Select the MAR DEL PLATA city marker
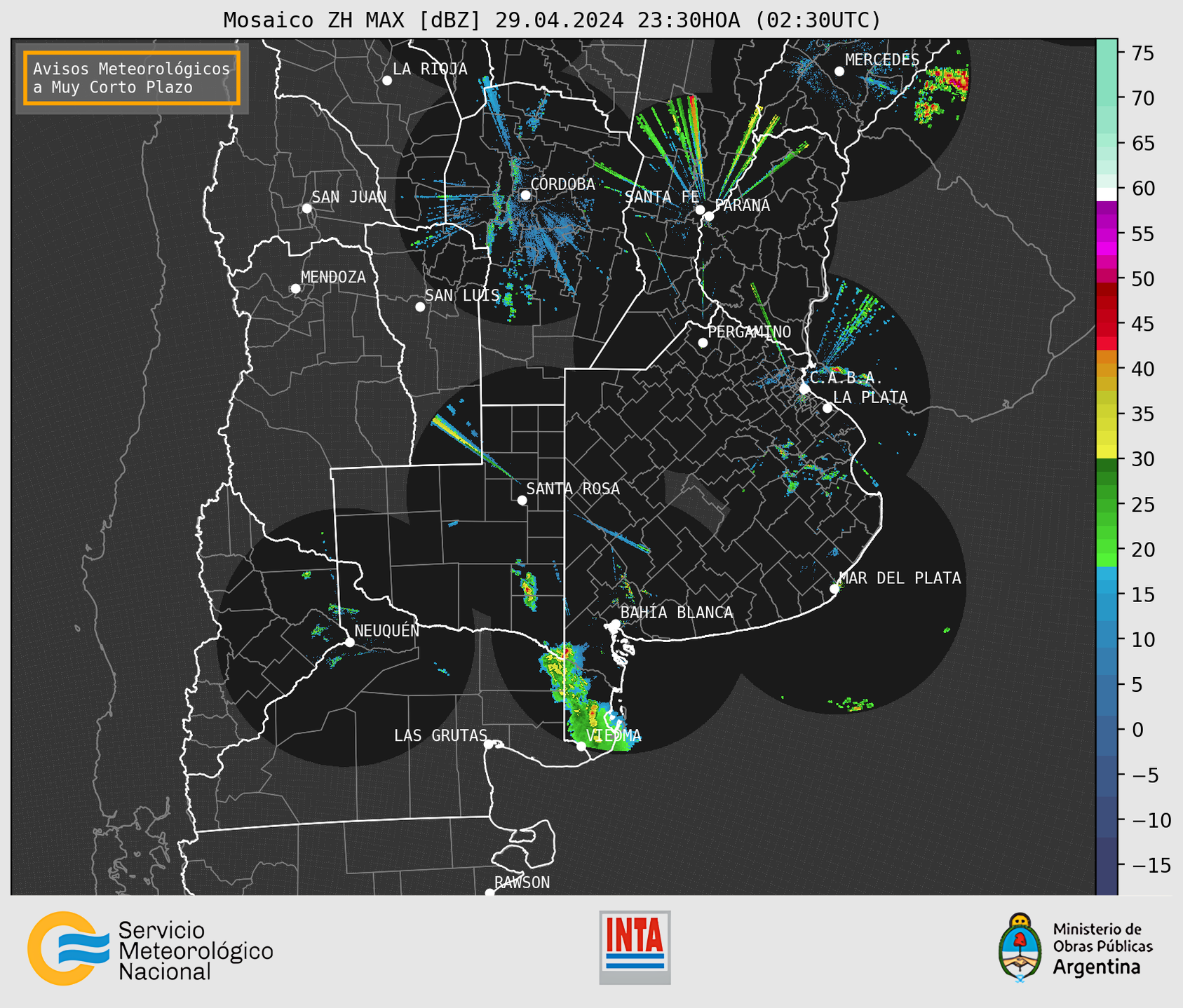1183x1008 pixels. [x=834, y=589]
